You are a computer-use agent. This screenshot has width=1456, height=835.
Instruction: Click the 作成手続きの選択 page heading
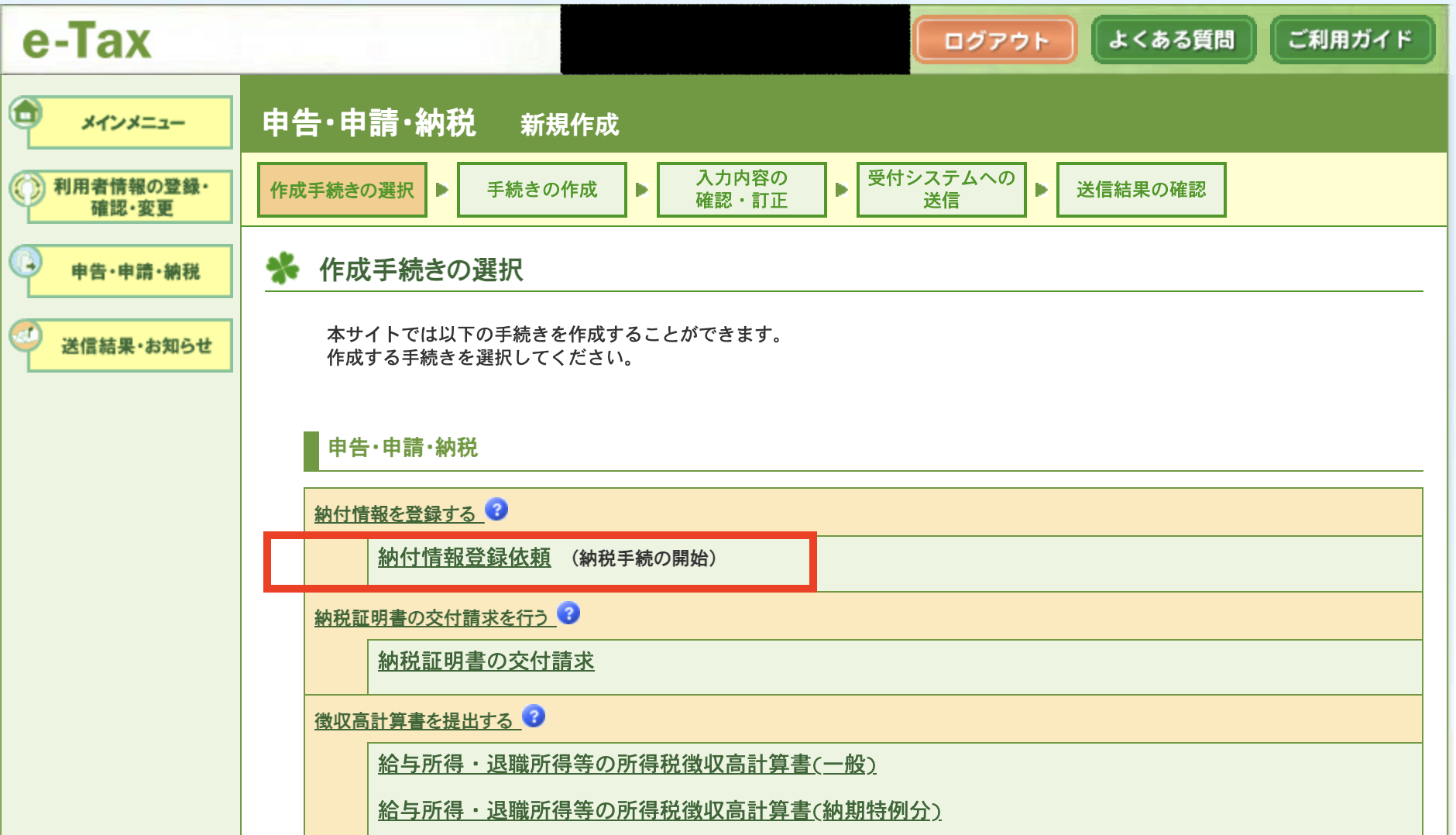[421, 270]
